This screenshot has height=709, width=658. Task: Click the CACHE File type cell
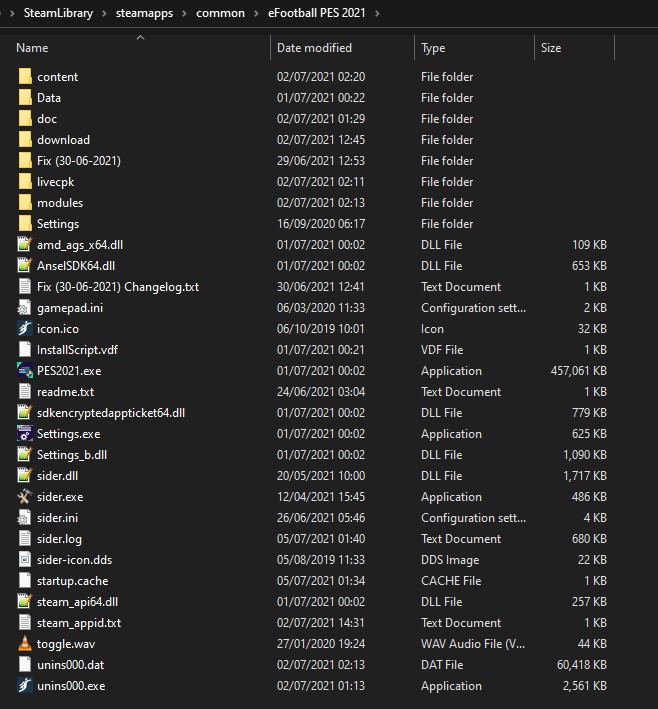pos(451,581)
